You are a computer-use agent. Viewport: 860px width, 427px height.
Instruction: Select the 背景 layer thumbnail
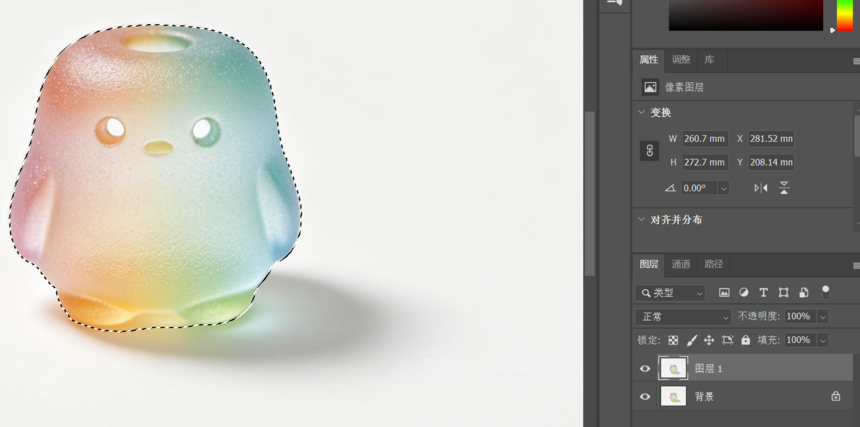point(673,396)
